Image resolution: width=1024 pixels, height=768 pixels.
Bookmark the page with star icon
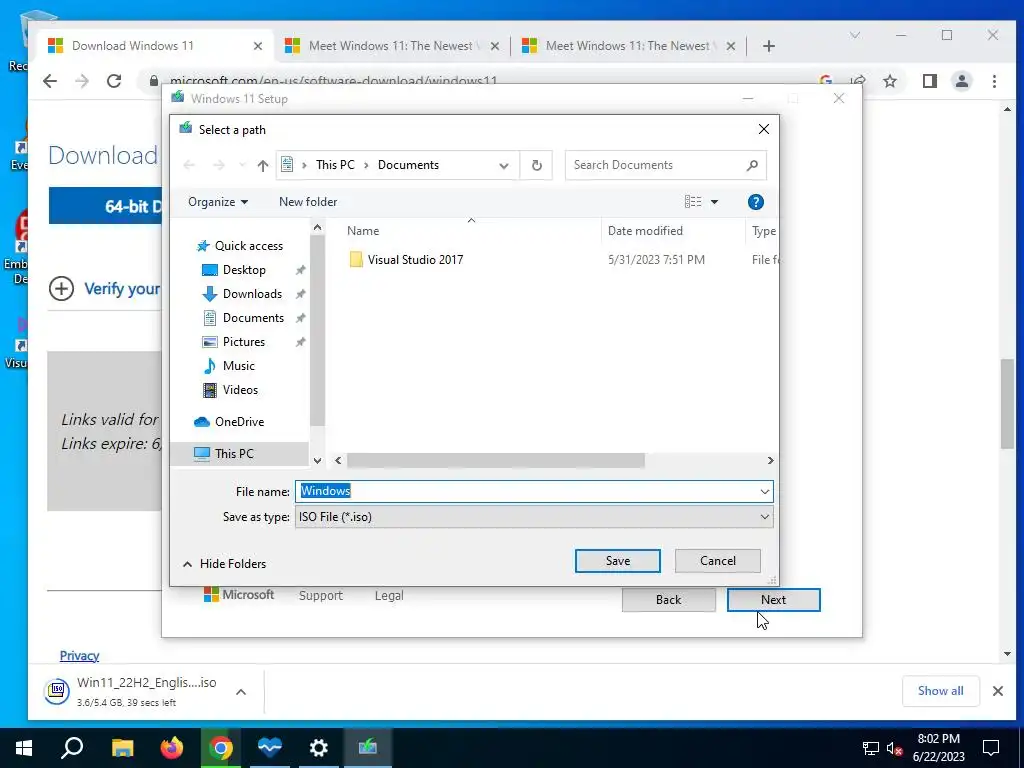889,81
